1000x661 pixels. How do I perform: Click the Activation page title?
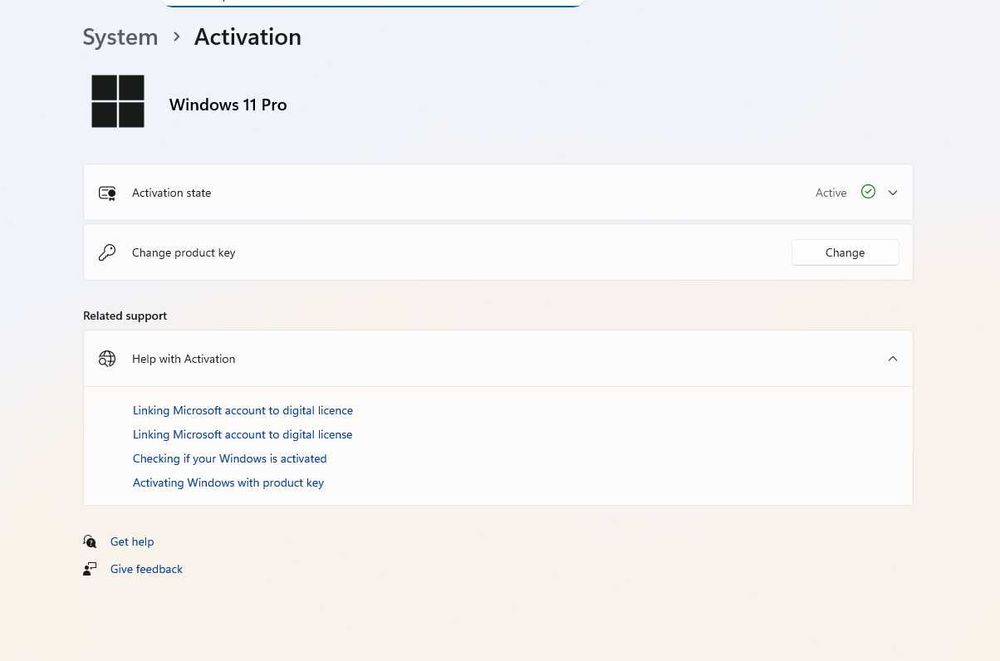pos(247,37)
